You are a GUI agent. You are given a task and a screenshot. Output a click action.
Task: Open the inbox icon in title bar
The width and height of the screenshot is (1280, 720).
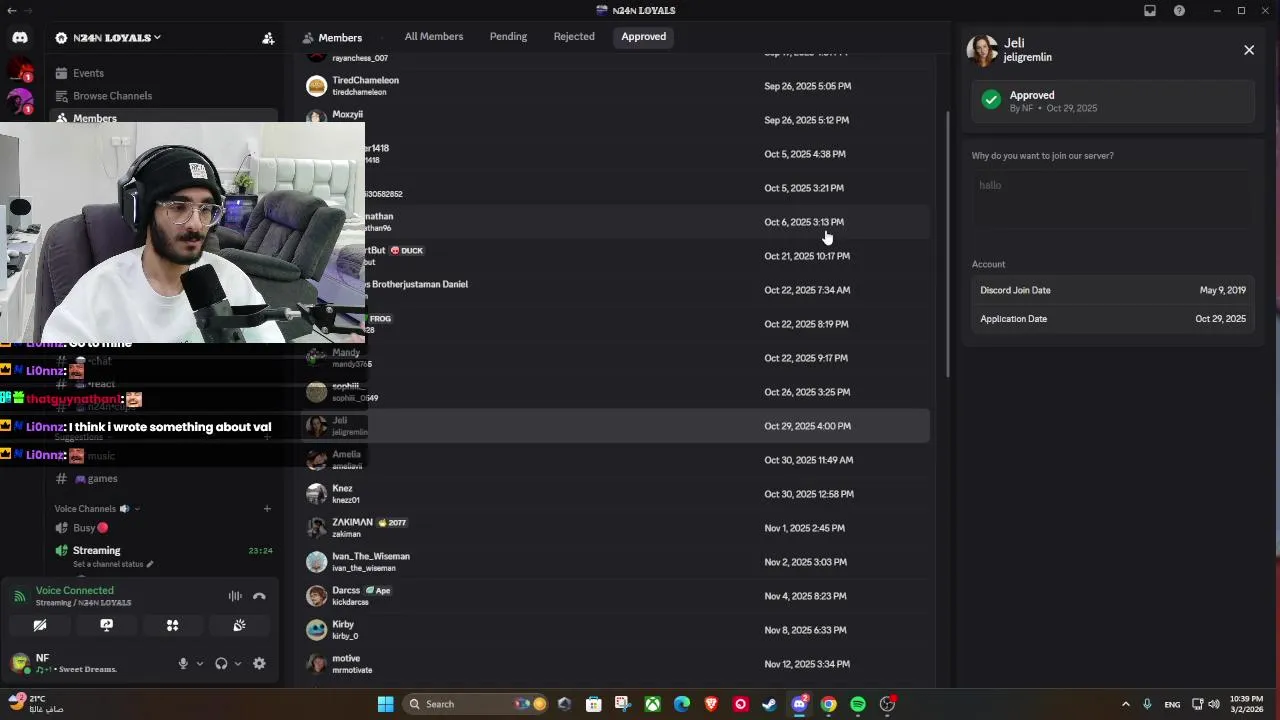click(1150, 11)
